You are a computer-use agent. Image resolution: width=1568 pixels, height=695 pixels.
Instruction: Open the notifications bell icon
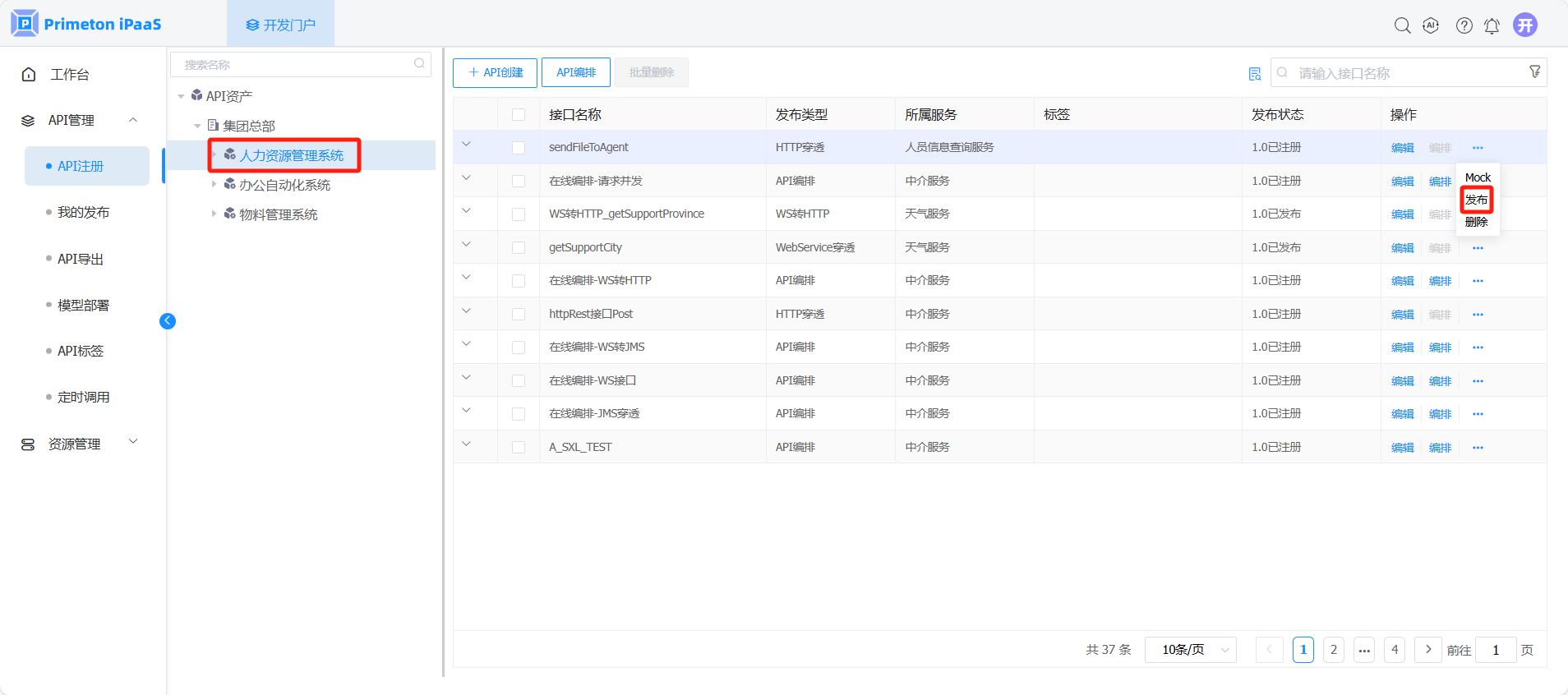(1492, 25)
